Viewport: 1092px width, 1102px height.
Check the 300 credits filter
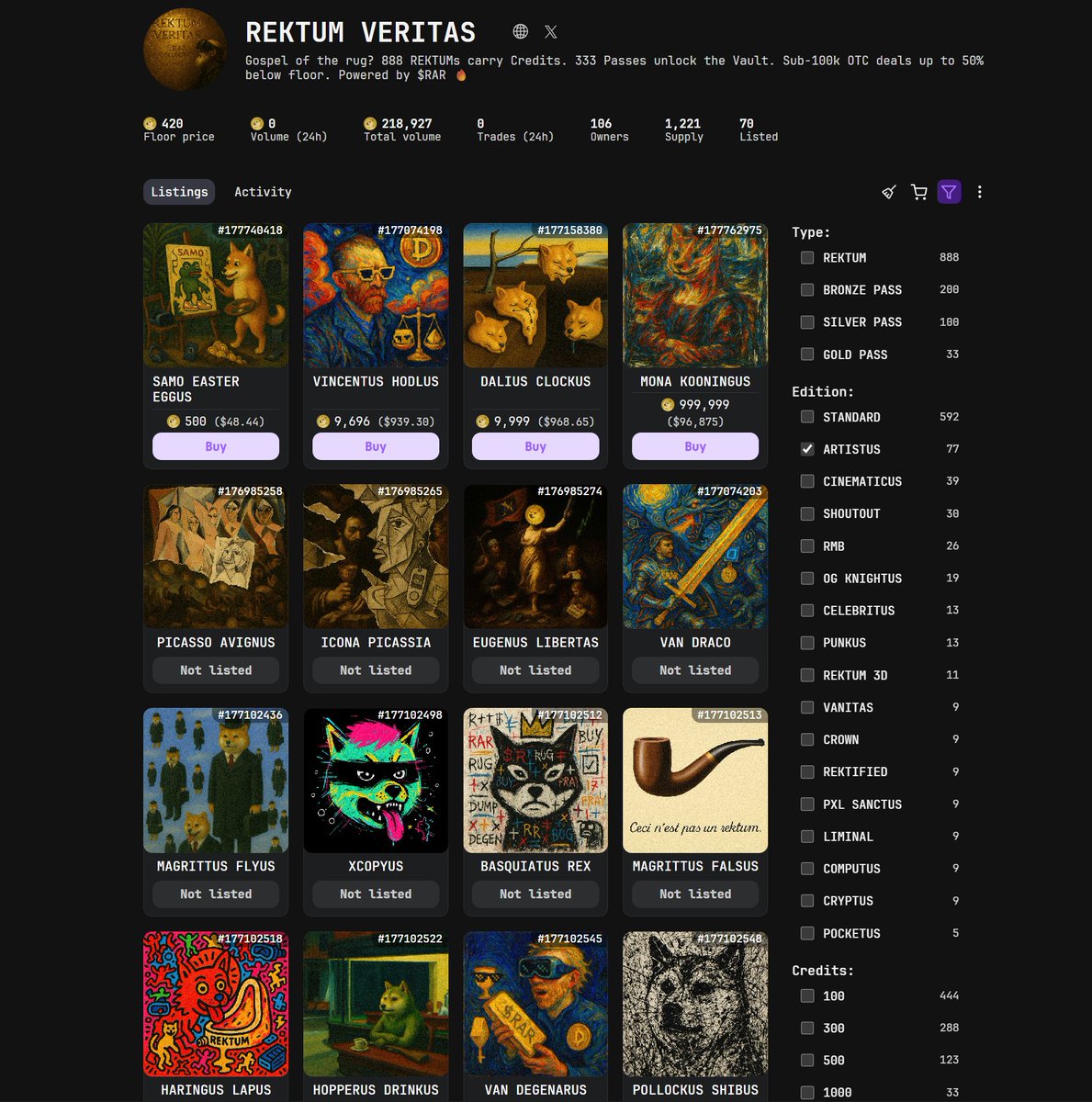pos(807,1028)
